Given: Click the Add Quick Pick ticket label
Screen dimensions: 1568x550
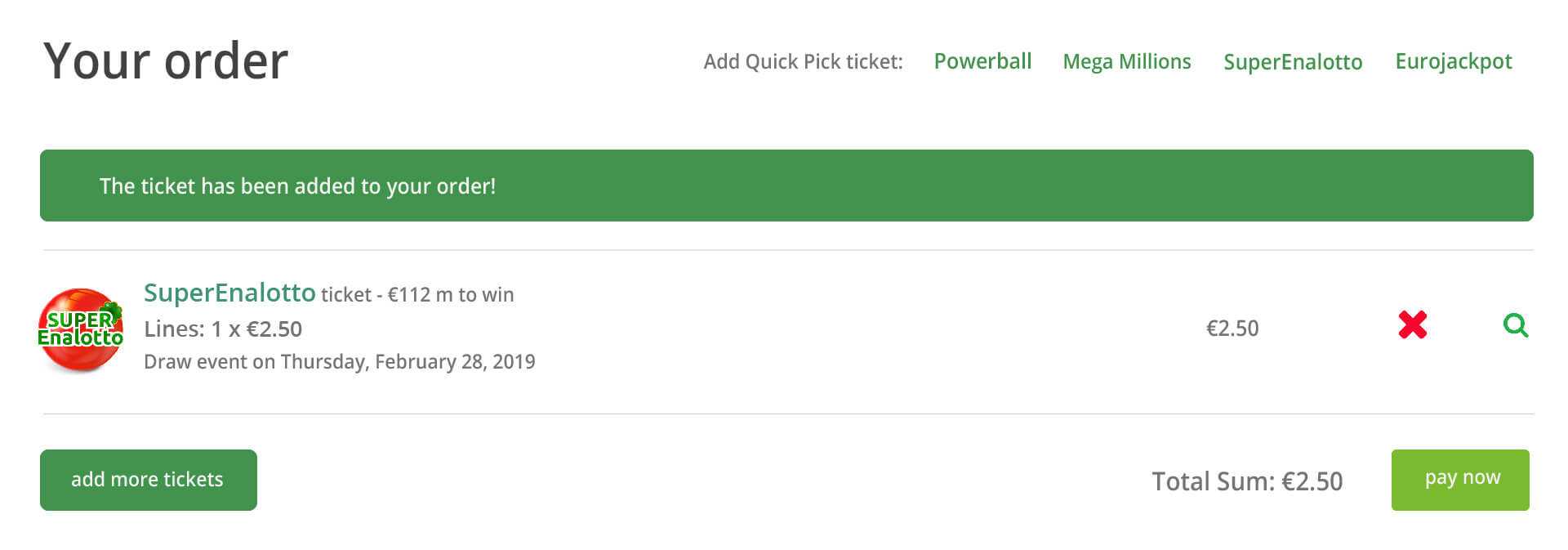Looking at the screenshot, I should [804, 61].
